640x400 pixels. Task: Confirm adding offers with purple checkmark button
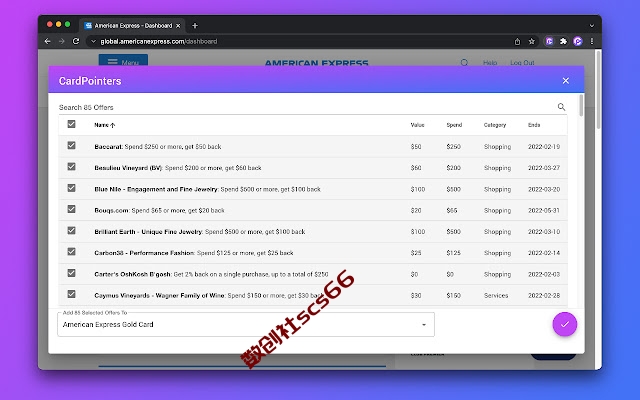564,324
